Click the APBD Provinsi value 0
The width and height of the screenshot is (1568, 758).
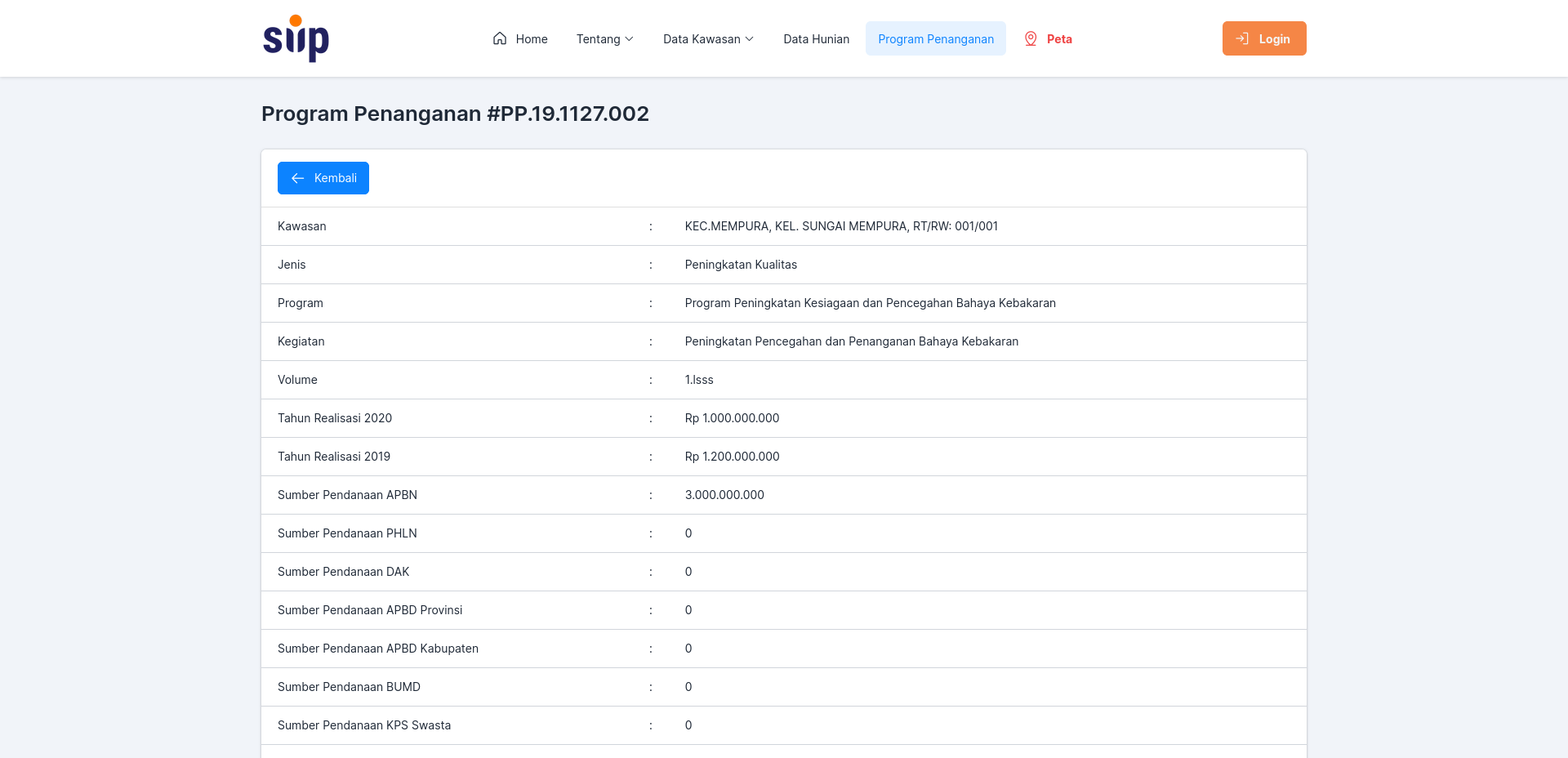(688, 610)
